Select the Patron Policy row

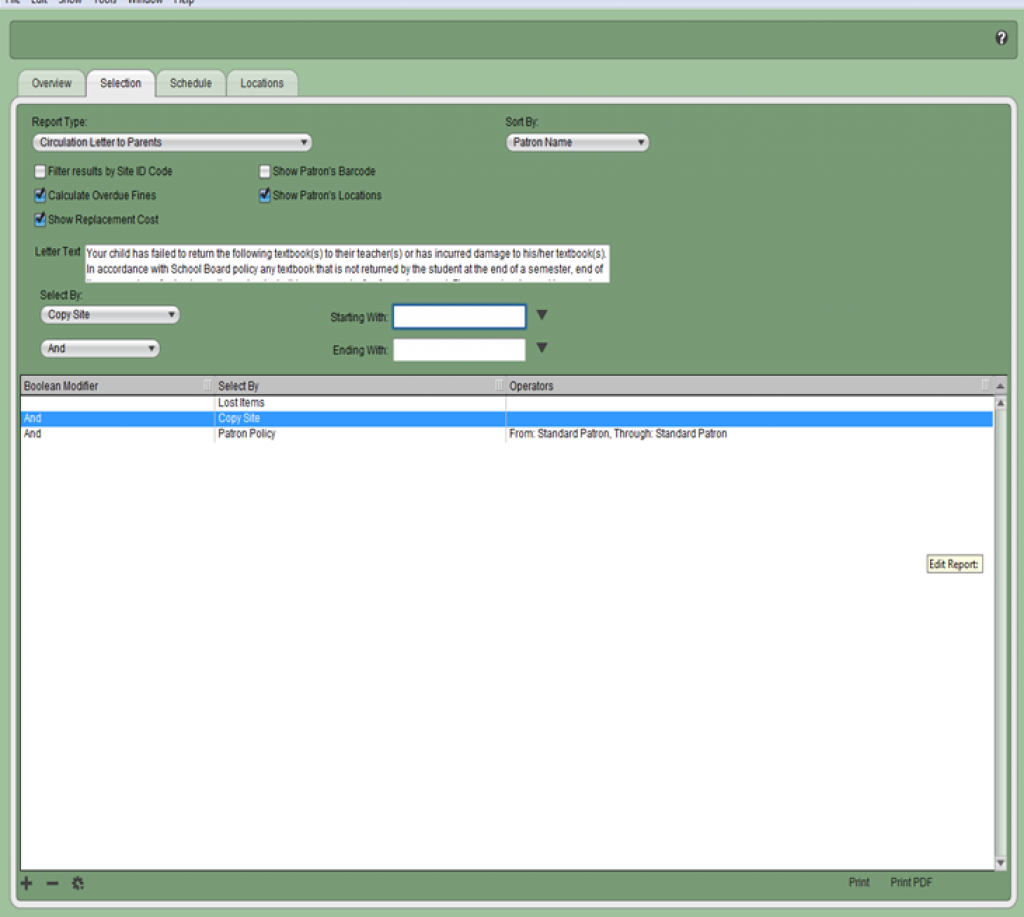[507, 434]
